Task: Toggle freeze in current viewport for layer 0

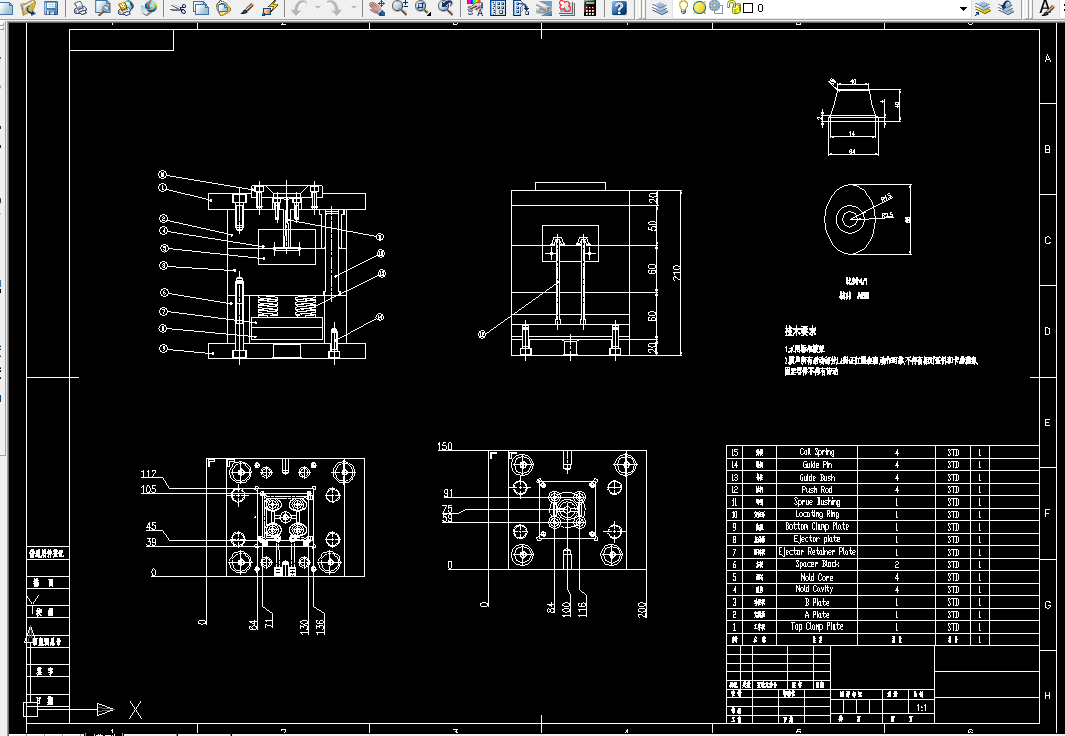Action: (715, 7)
